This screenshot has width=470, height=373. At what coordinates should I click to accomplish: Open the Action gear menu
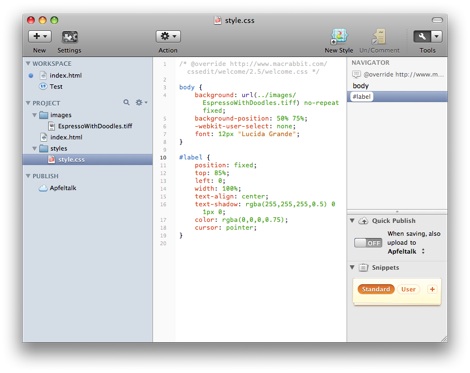click(168, 36)
